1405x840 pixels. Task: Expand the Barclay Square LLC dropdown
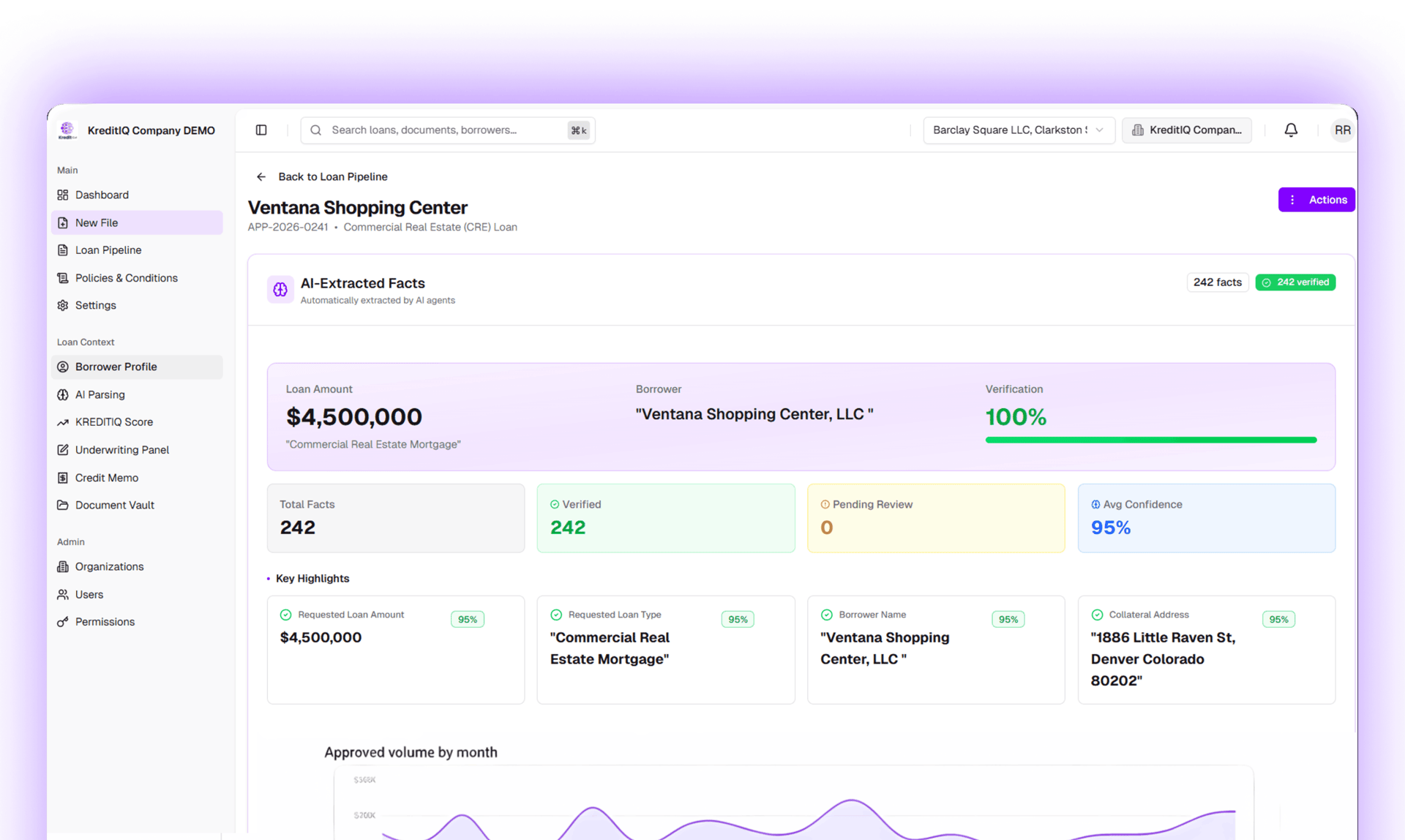[x=1018, y=130]
